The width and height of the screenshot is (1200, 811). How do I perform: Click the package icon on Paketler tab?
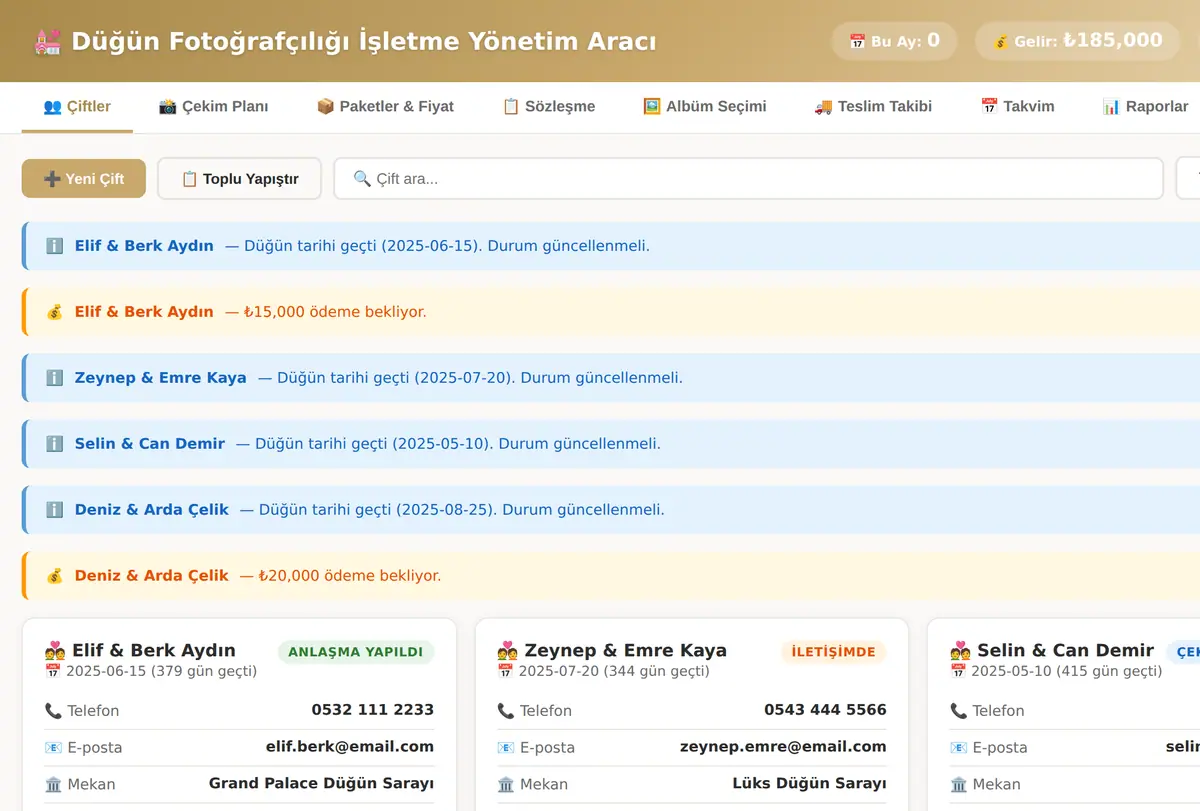[x=325, y=106]
